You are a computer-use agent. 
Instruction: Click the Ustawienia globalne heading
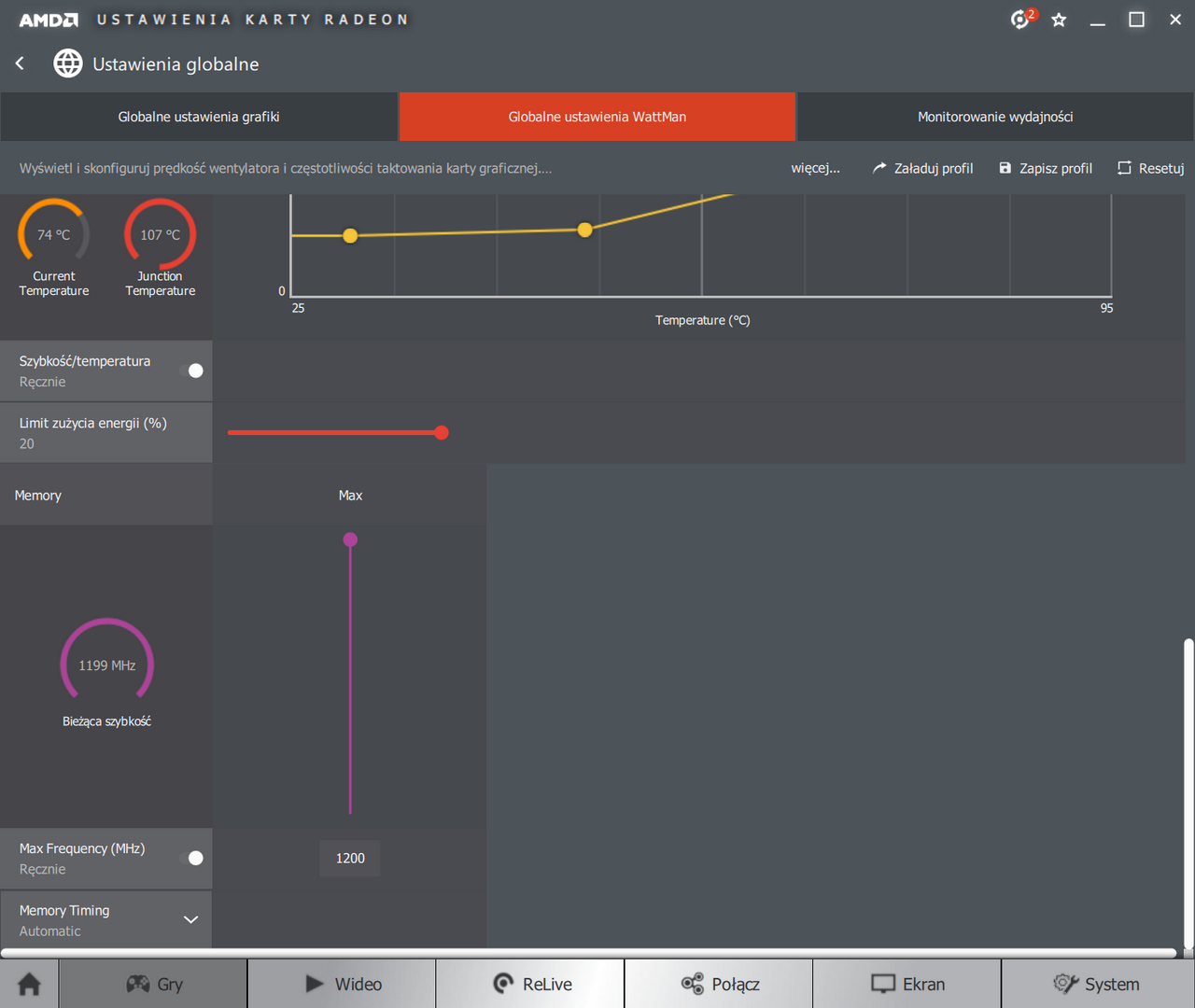(176, 63)
